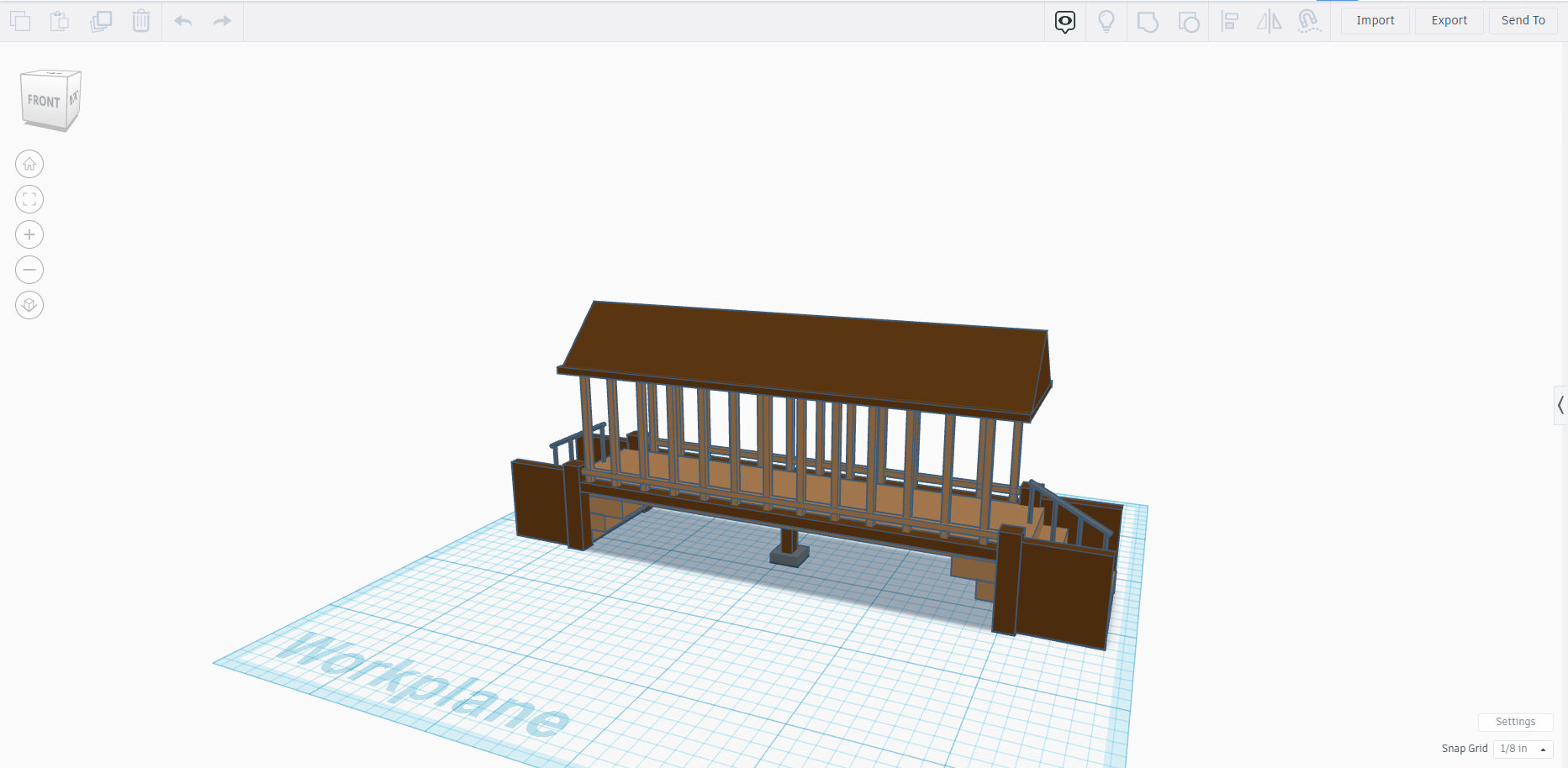Click the Copy icon in the toolbar

[20, 21]
